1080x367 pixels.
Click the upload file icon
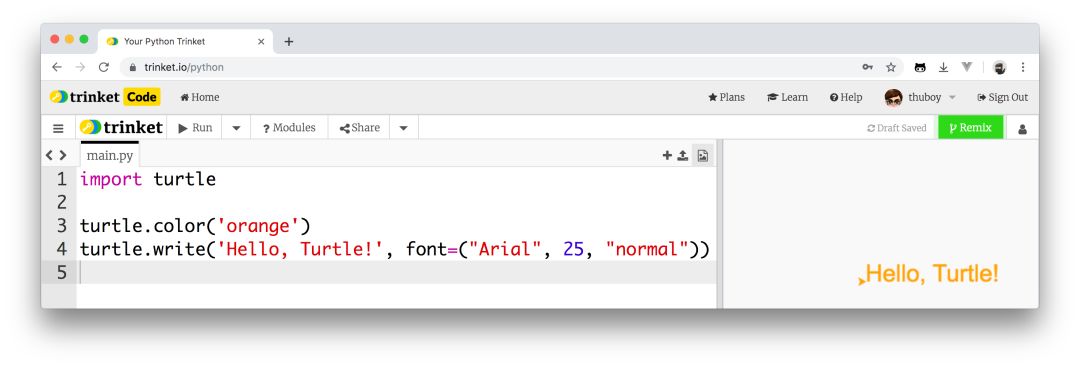pyautogui.click(x=683, y=156)
